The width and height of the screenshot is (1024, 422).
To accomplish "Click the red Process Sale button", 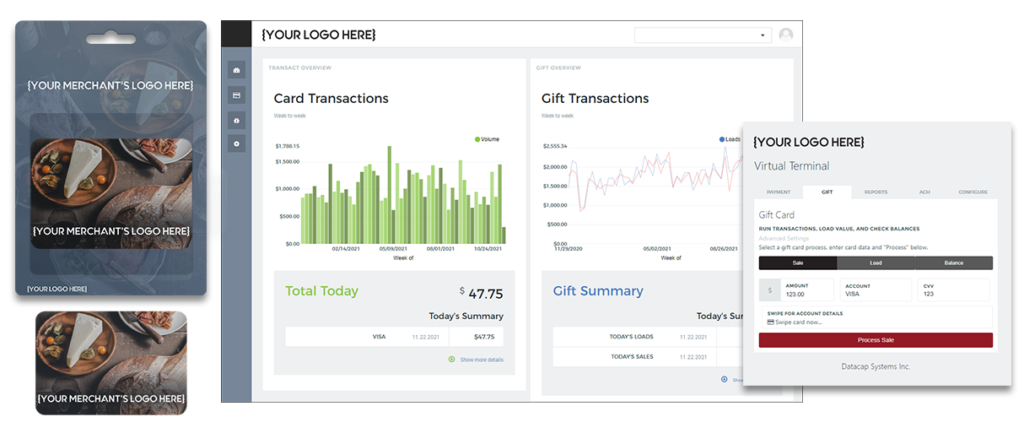I will click(x=876, y=340).
